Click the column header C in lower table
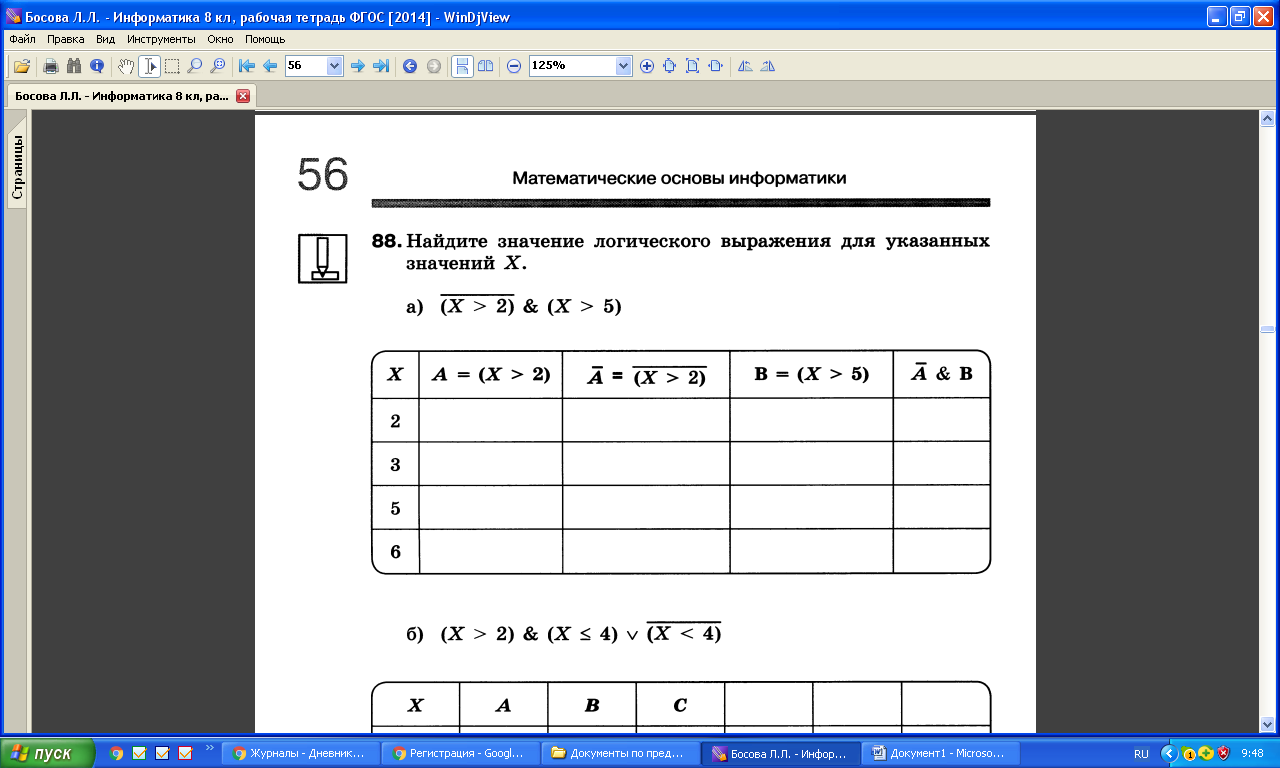This screenshot has width=1280, height=768. [x=680, y=705]
